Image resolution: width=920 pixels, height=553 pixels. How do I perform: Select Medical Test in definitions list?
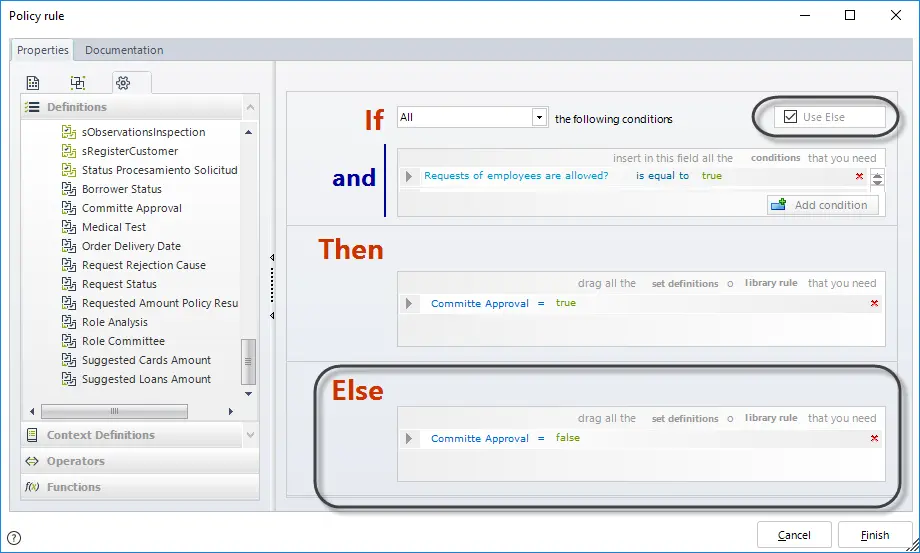pos(114,227)
